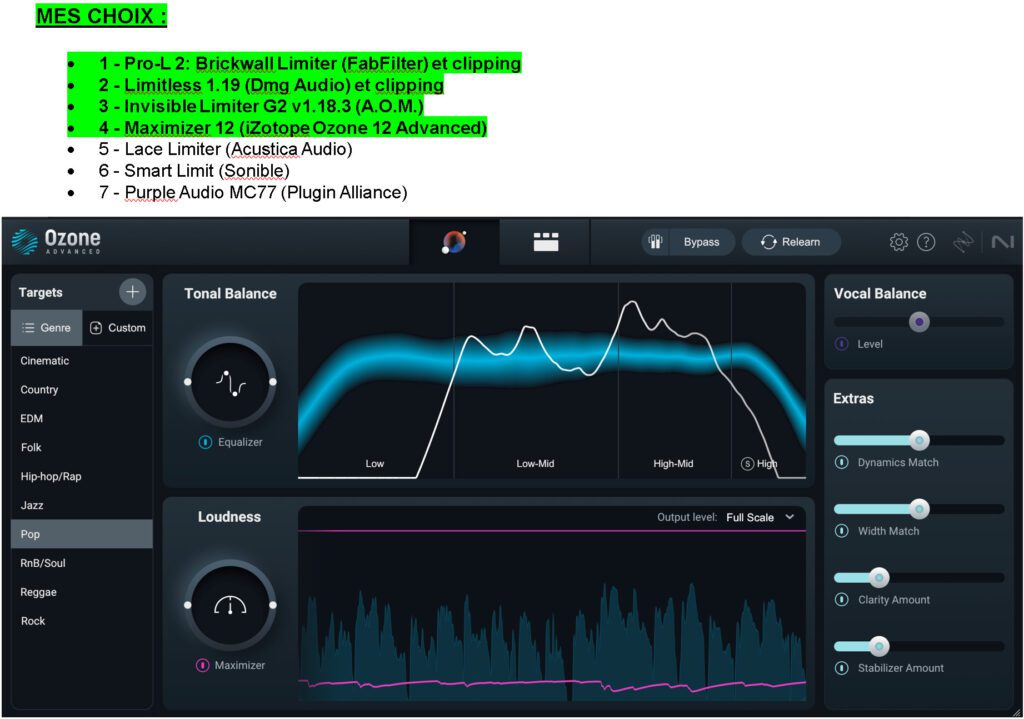Click the iZotope logo icon
Screen dimensions: 1024x719
point(964,242)
